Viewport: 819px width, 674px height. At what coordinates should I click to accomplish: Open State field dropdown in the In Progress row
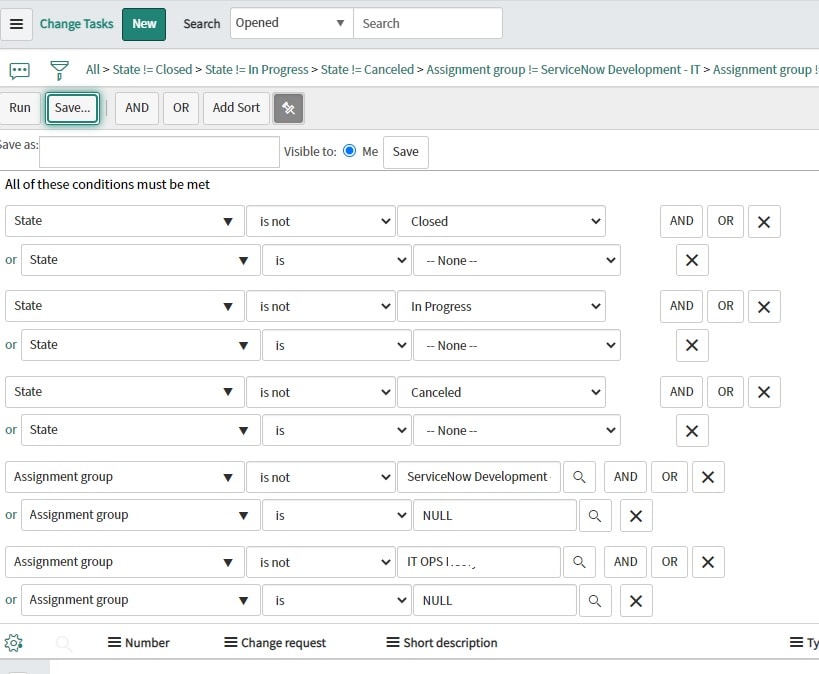pos(125,306)
